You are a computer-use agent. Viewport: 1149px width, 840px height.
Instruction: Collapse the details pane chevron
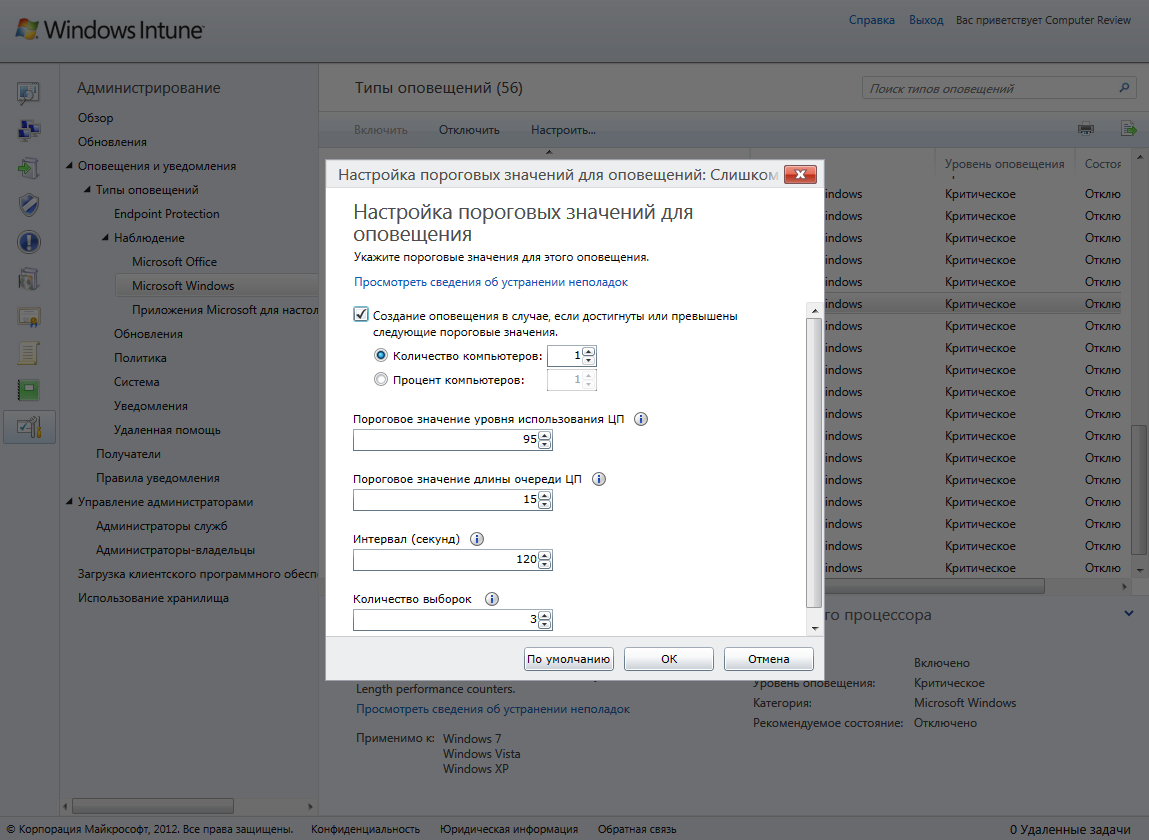[x=1128, y=614]
